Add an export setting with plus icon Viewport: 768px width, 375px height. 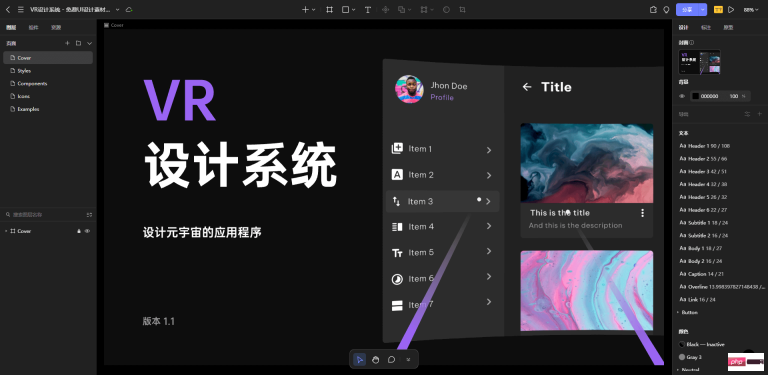[760, 114]
